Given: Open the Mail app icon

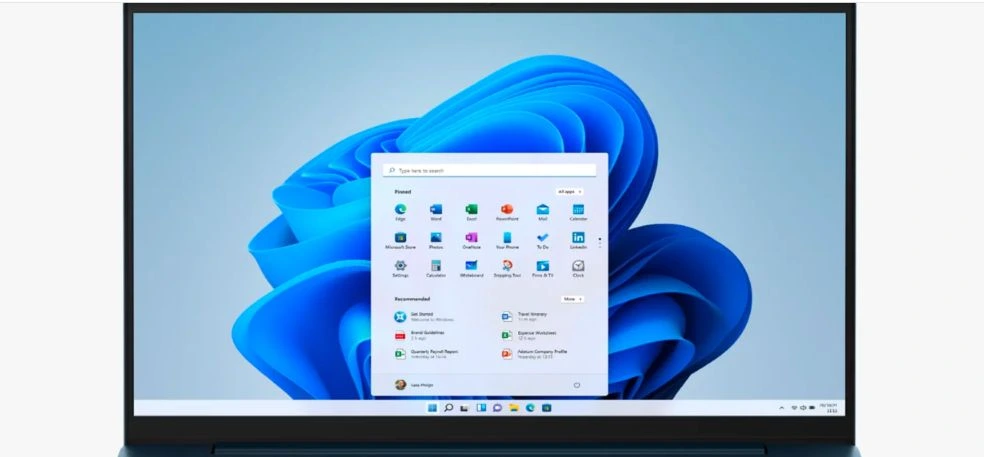Looking at the screenshot, I should [x=542, y=212].
